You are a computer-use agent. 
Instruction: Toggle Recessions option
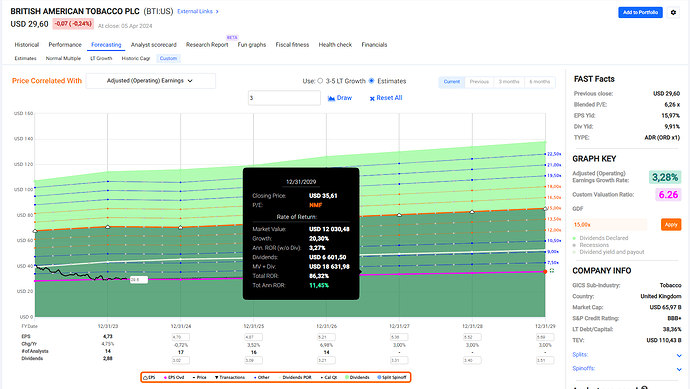591,245
